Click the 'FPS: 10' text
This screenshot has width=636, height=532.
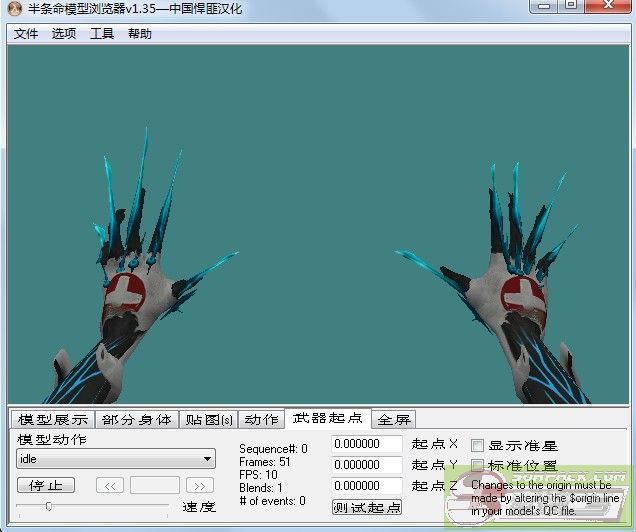pos(258,475)
